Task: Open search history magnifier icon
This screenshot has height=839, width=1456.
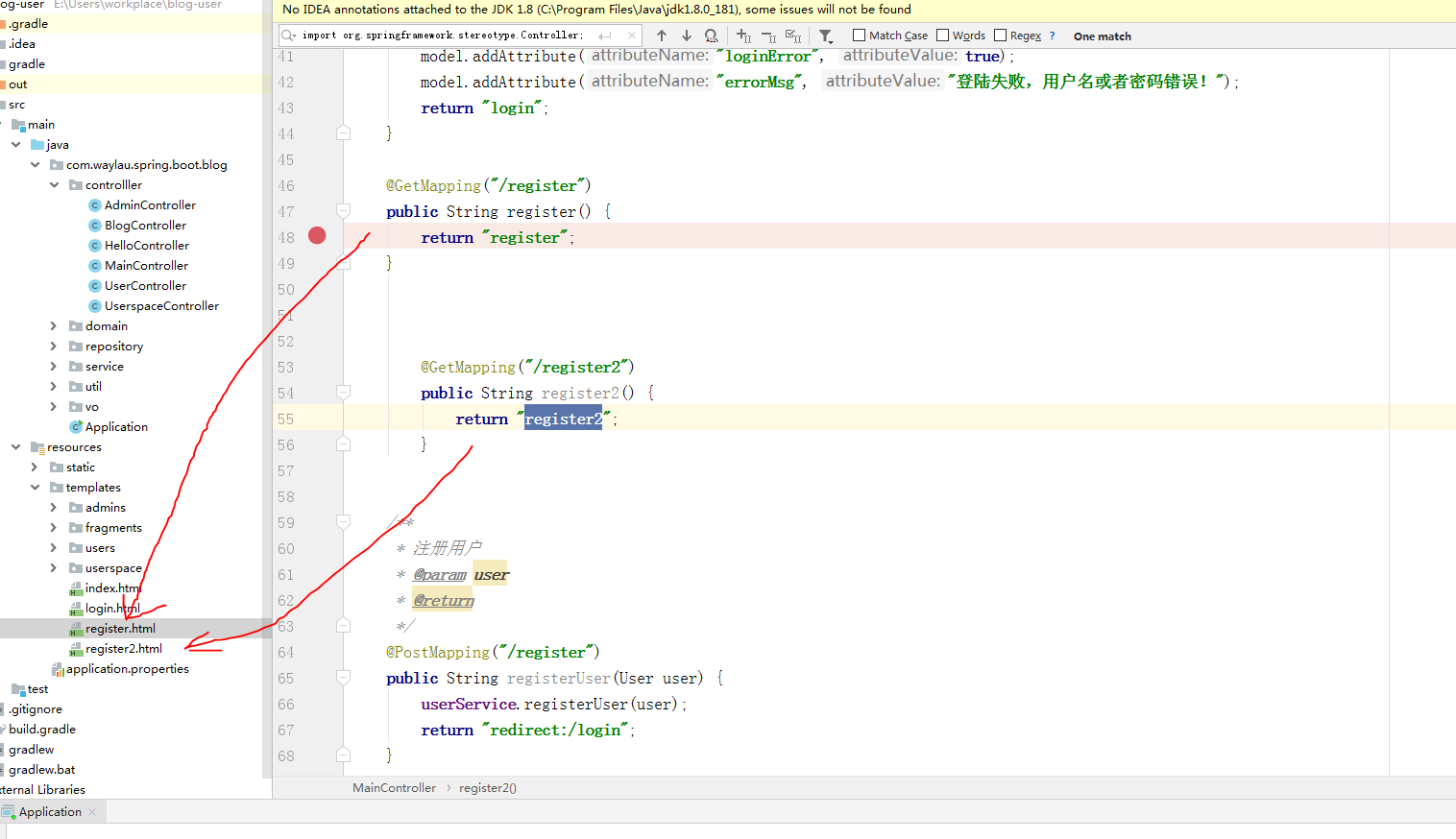Action: [289, 36]
